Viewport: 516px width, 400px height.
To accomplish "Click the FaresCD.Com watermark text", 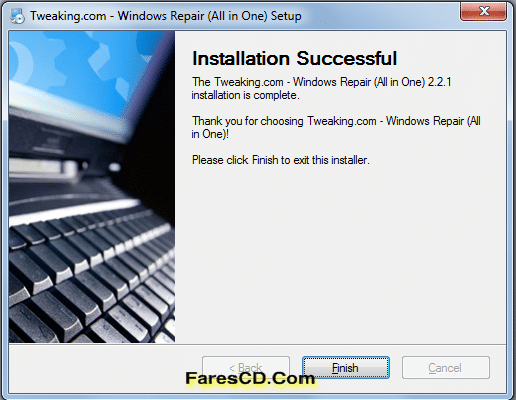I will click(250, 379).
